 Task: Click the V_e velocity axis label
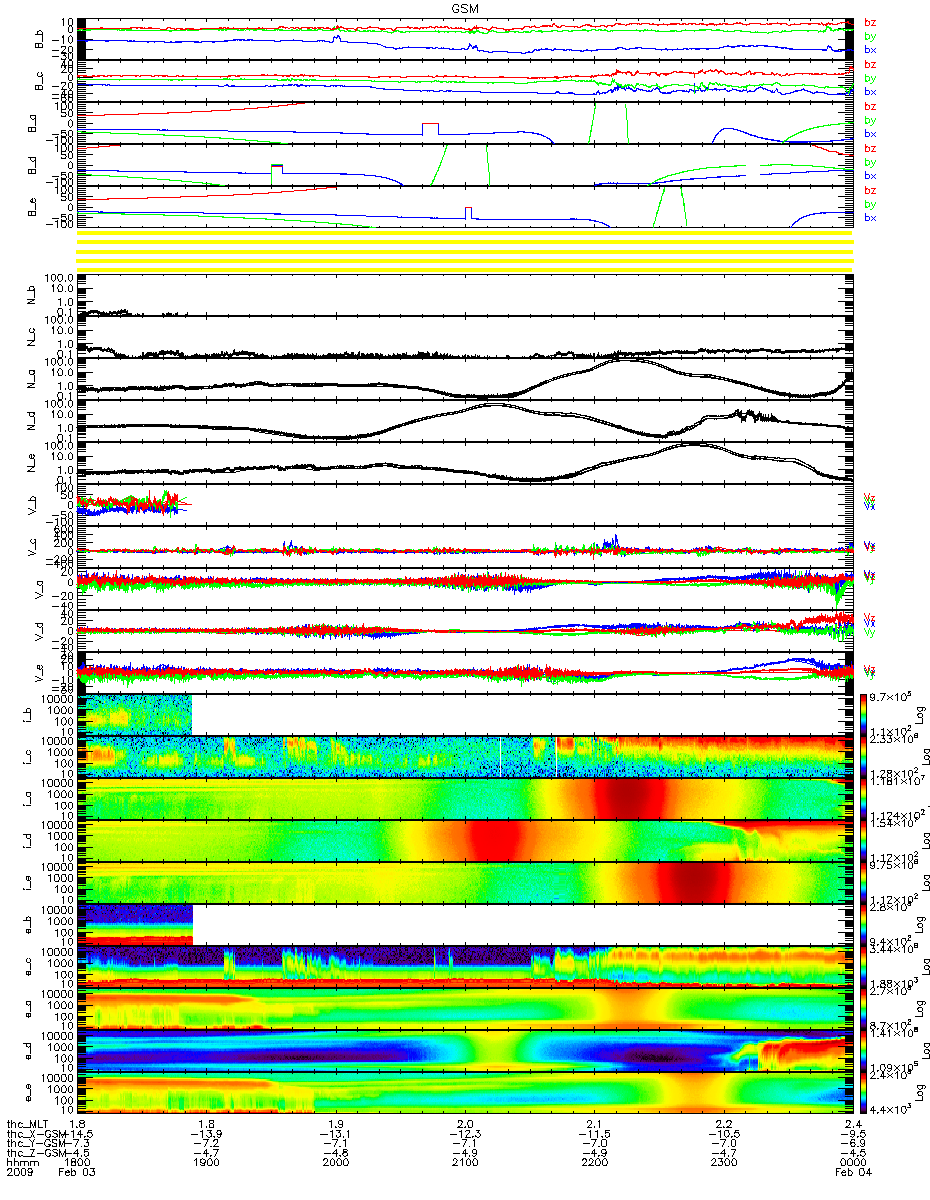[41, 674]
